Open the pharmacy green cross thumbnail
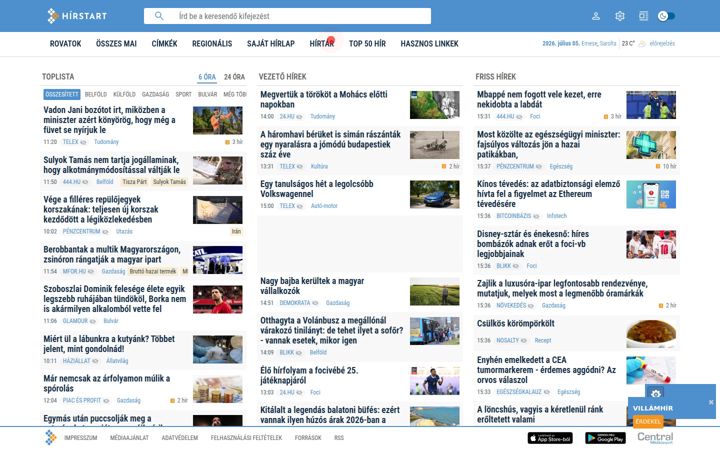The height and width of the screenshot is (450, 720). (x=651, y=145)
